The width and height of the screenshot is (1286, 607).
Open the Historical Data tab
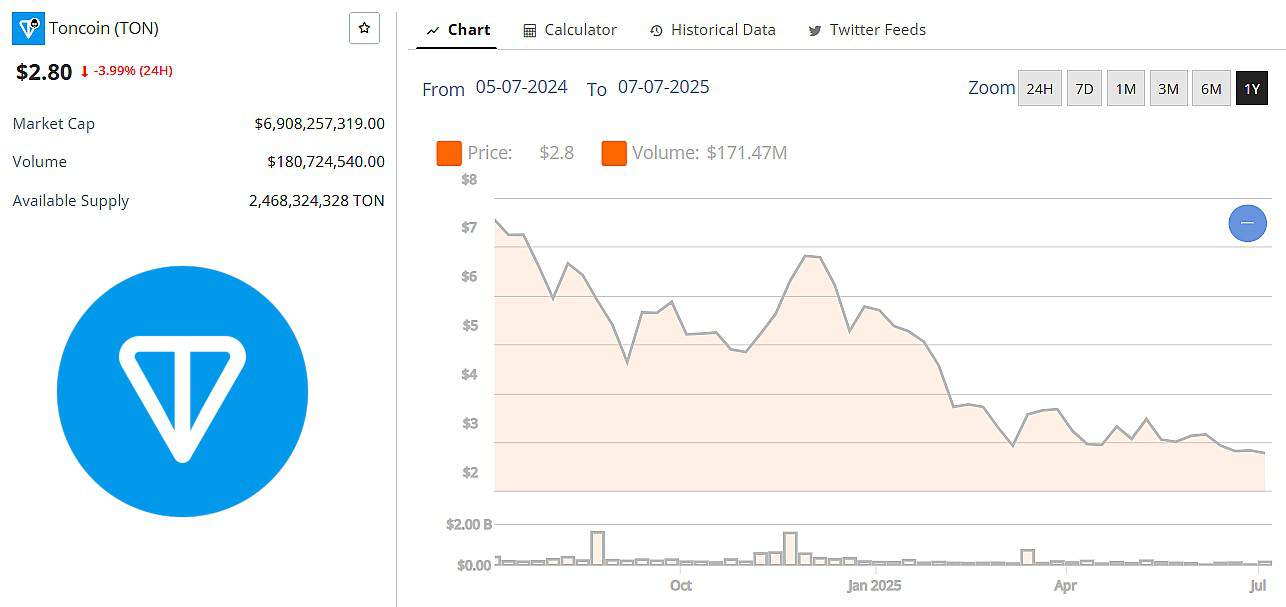(x=712, y=30)
